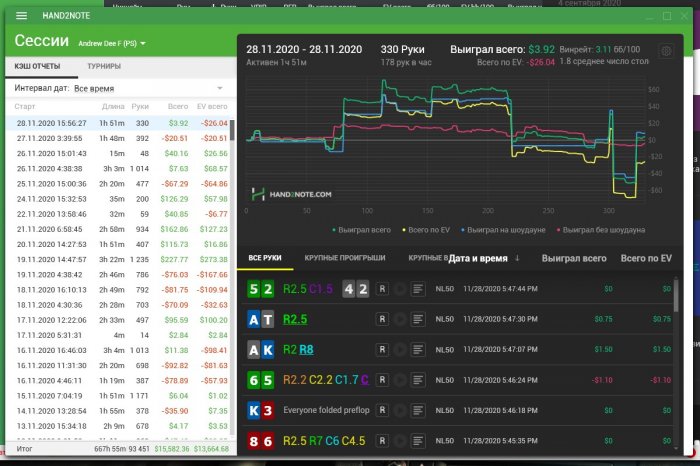Image resolution: width=700 pixels, height=466 pixels.
Task: Sort sessions by 'Длина' column header
Action: pos(113,106)
